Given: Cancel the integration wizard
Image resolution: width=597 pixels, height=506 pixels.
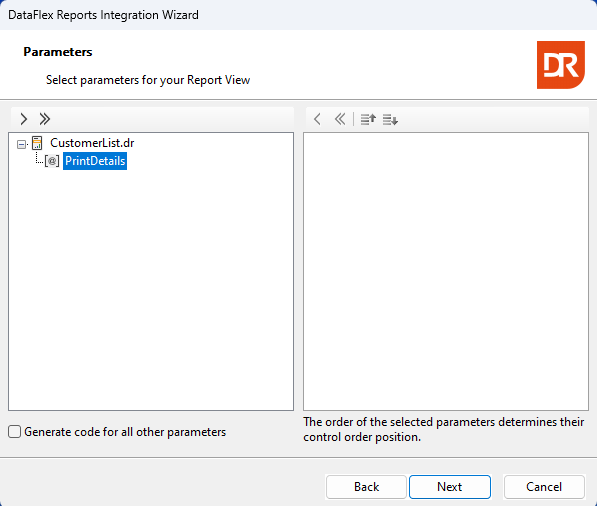Looking at the screenshot, I should click(x=544, y=487).
